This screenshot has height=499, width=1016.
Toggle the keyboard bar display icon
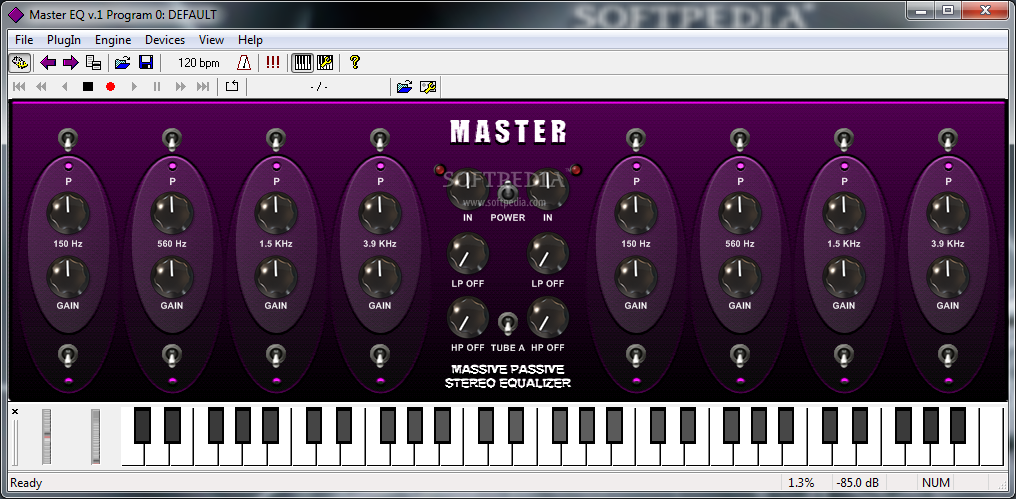[x=303, y=63]
